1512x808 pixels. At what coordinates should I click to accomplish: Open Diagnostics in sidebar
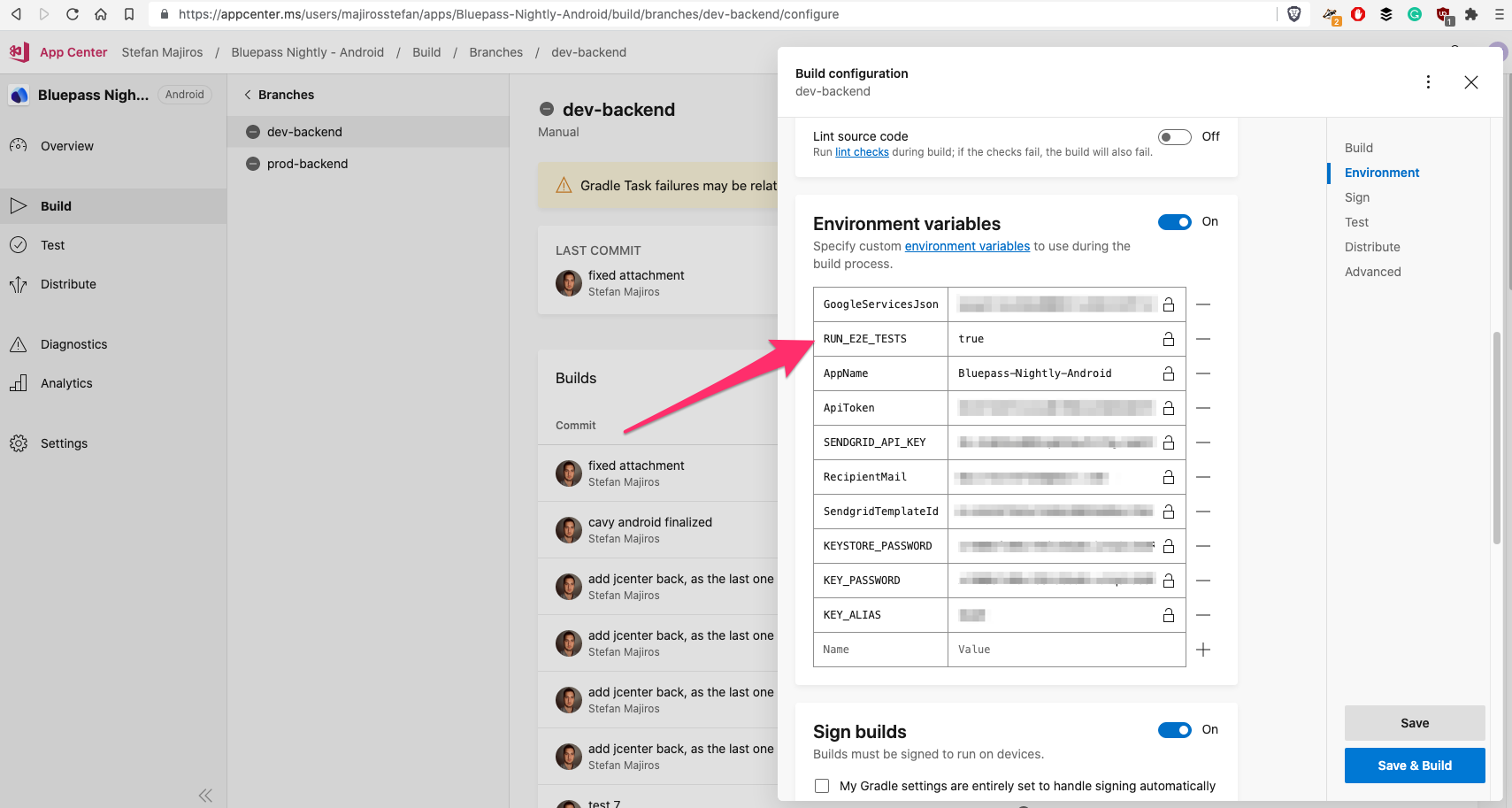(113, 344)
